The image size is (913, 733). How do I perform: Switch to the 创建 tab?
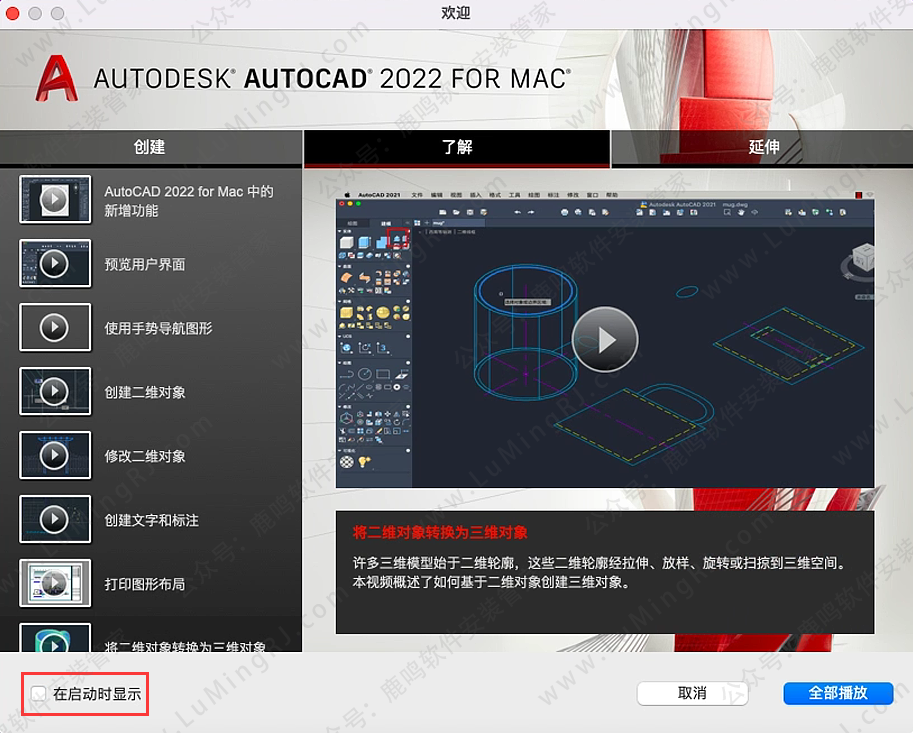[x=150, y=147]
